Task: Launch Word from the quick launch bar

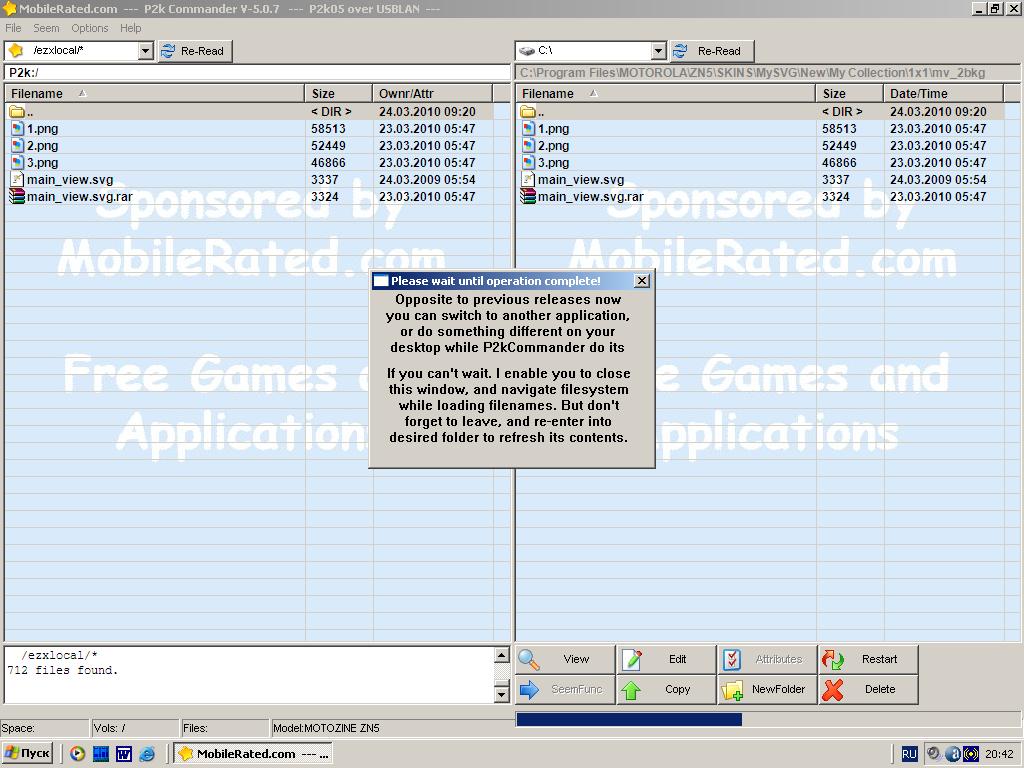Action: coord(124,754)
